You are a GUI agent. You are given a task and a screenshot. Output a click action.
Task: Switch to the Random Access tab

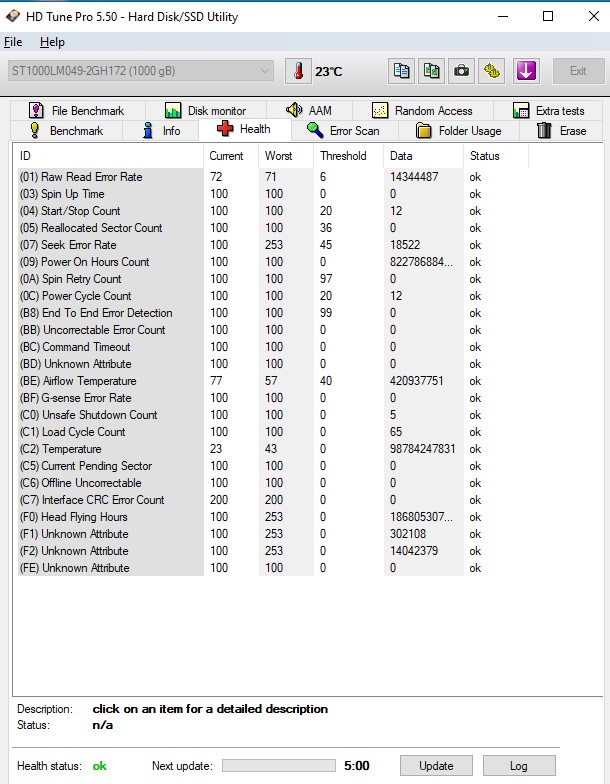point(423,110)
